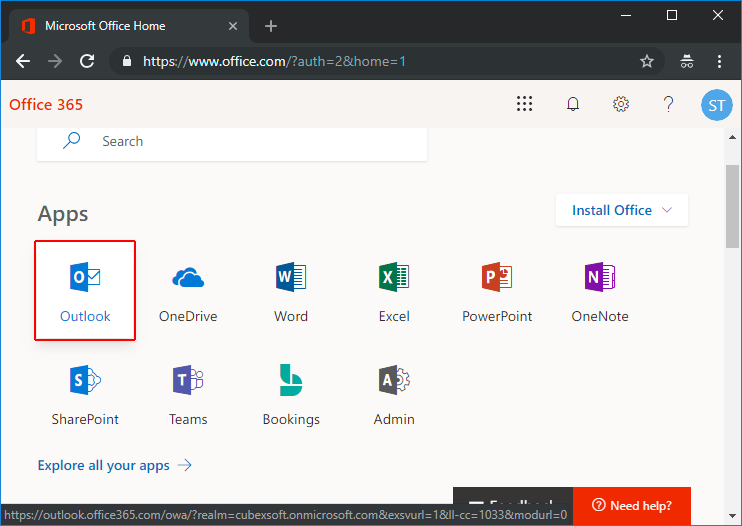Click the address bar URL
This screenshot has width=742, height=526.
point(274,61)
